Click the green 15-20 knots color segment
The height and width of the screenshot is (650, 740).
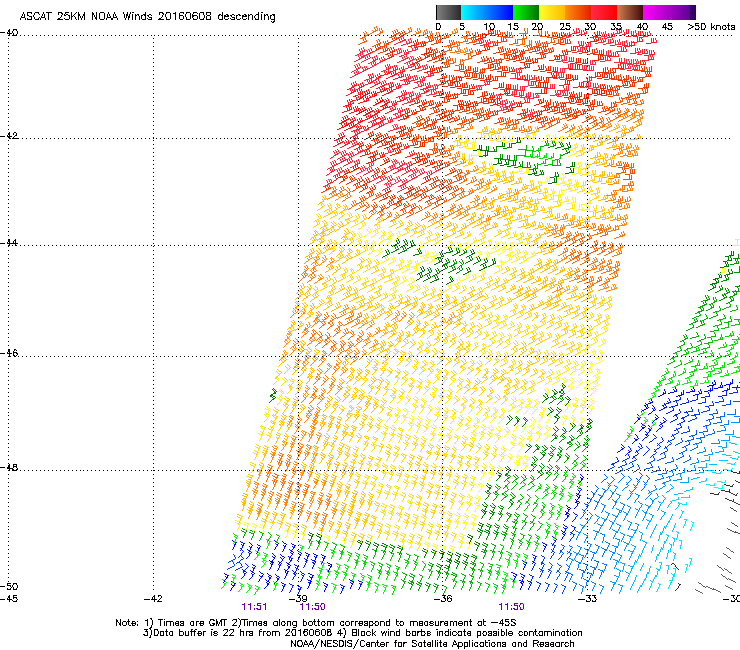526,12
